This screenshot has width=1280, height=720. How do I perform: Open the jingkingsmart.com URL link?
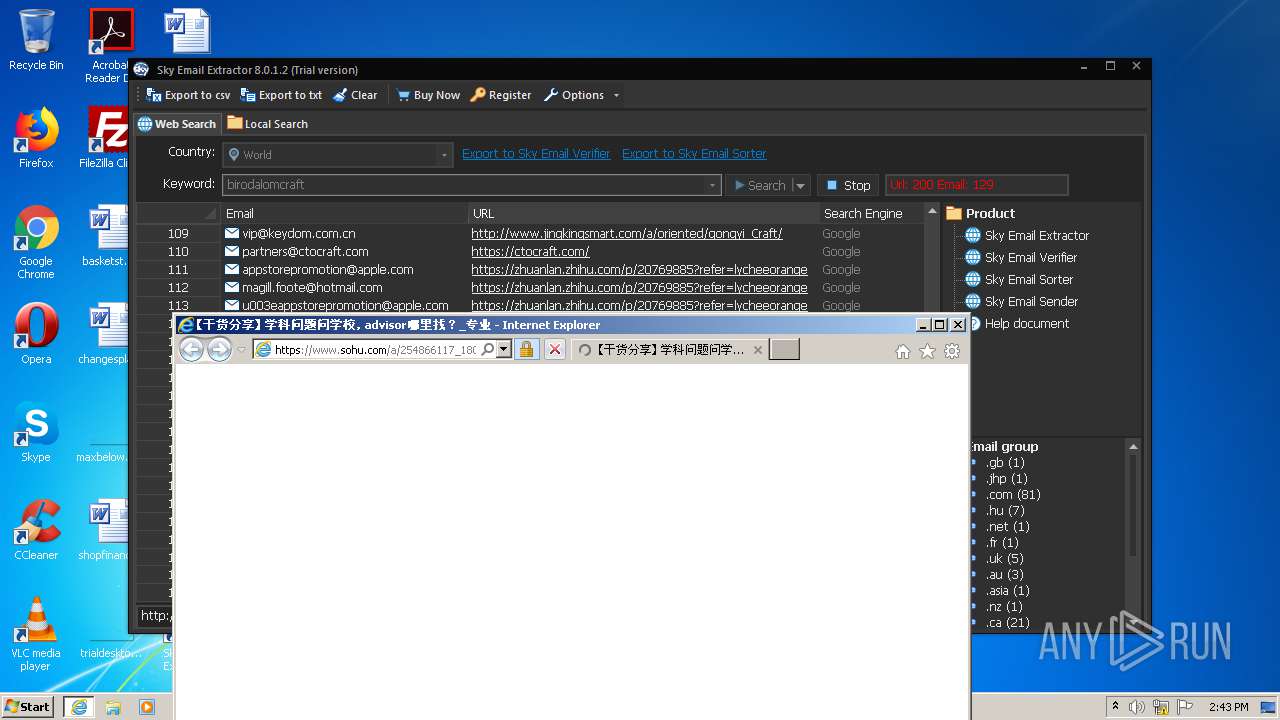click(626, 233)
